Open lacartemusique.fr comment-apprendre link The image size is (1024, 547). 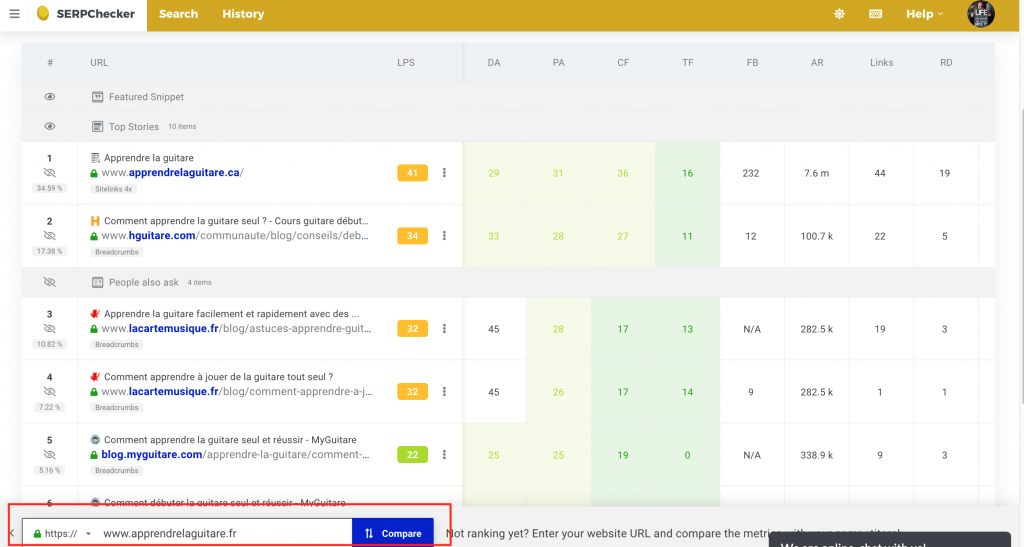(237, 392)
